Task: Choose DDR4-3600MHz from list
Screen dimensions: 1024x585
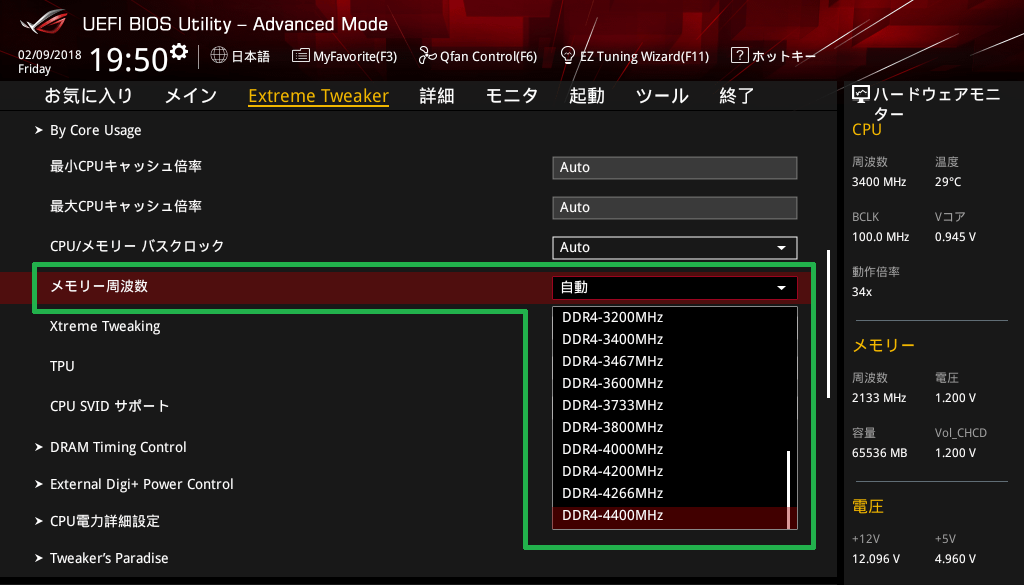Action: 671,383
